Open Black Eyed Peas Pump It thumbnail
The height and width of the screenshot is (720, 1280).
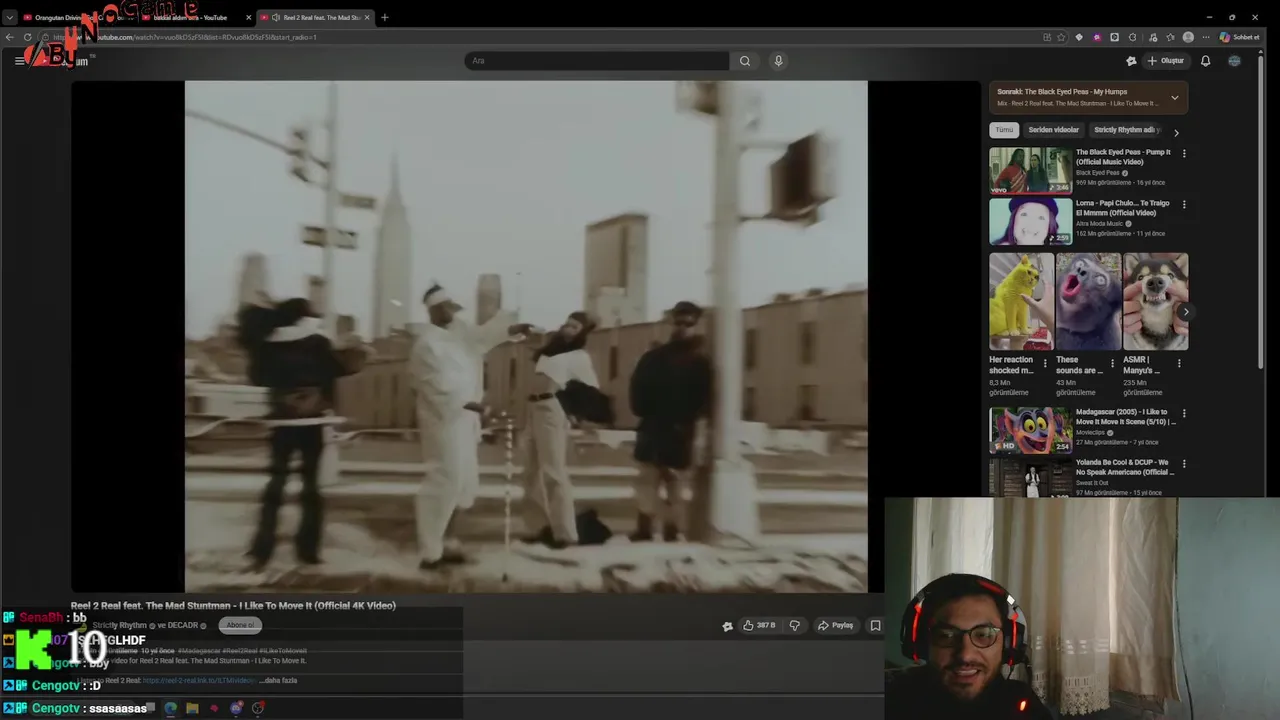(1030, 170)
